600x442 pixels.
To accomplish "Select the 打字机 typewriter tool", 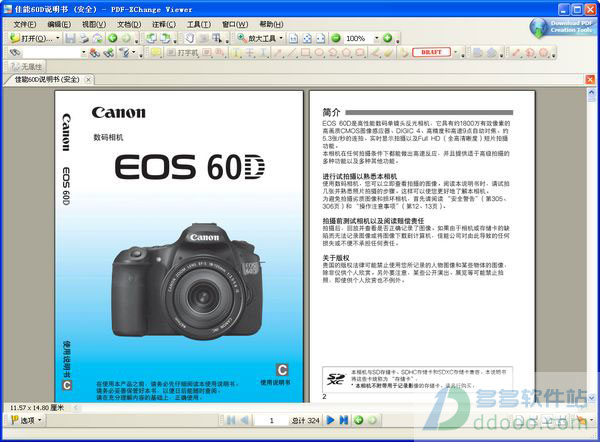I will click(x=183, y=53).
